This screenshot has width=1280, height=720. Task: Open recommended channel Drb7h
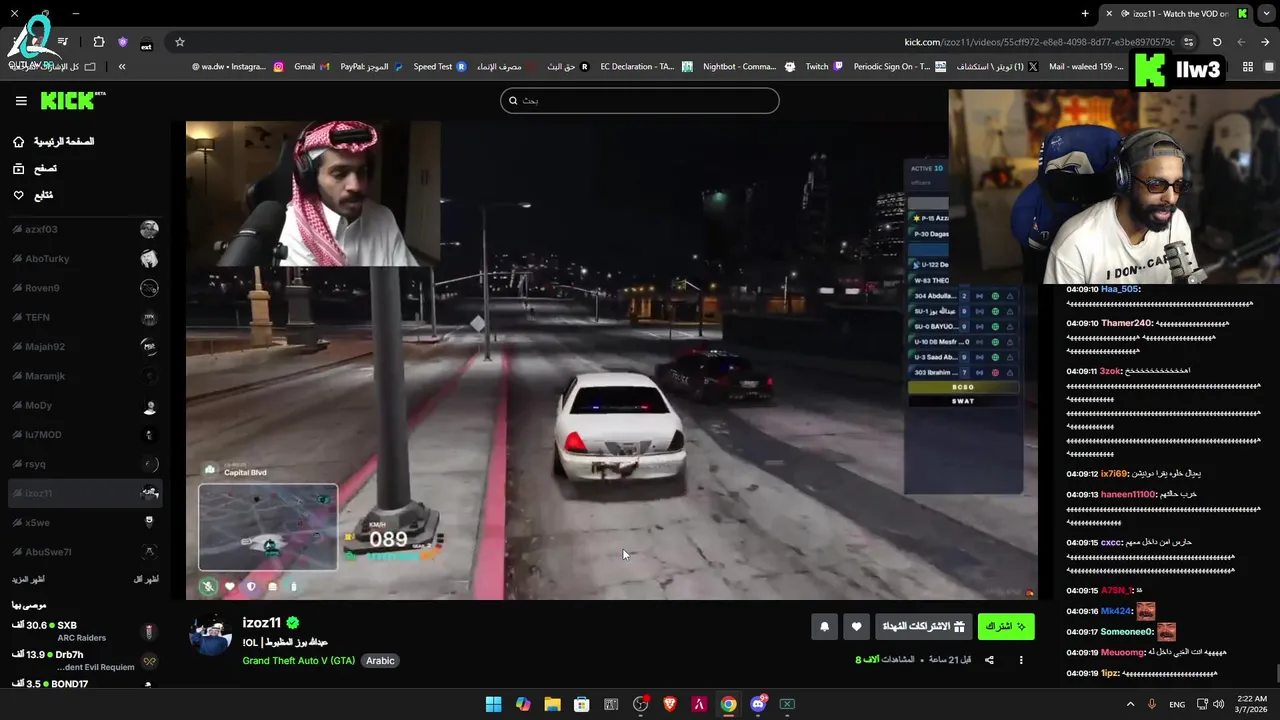coord(85,660)
